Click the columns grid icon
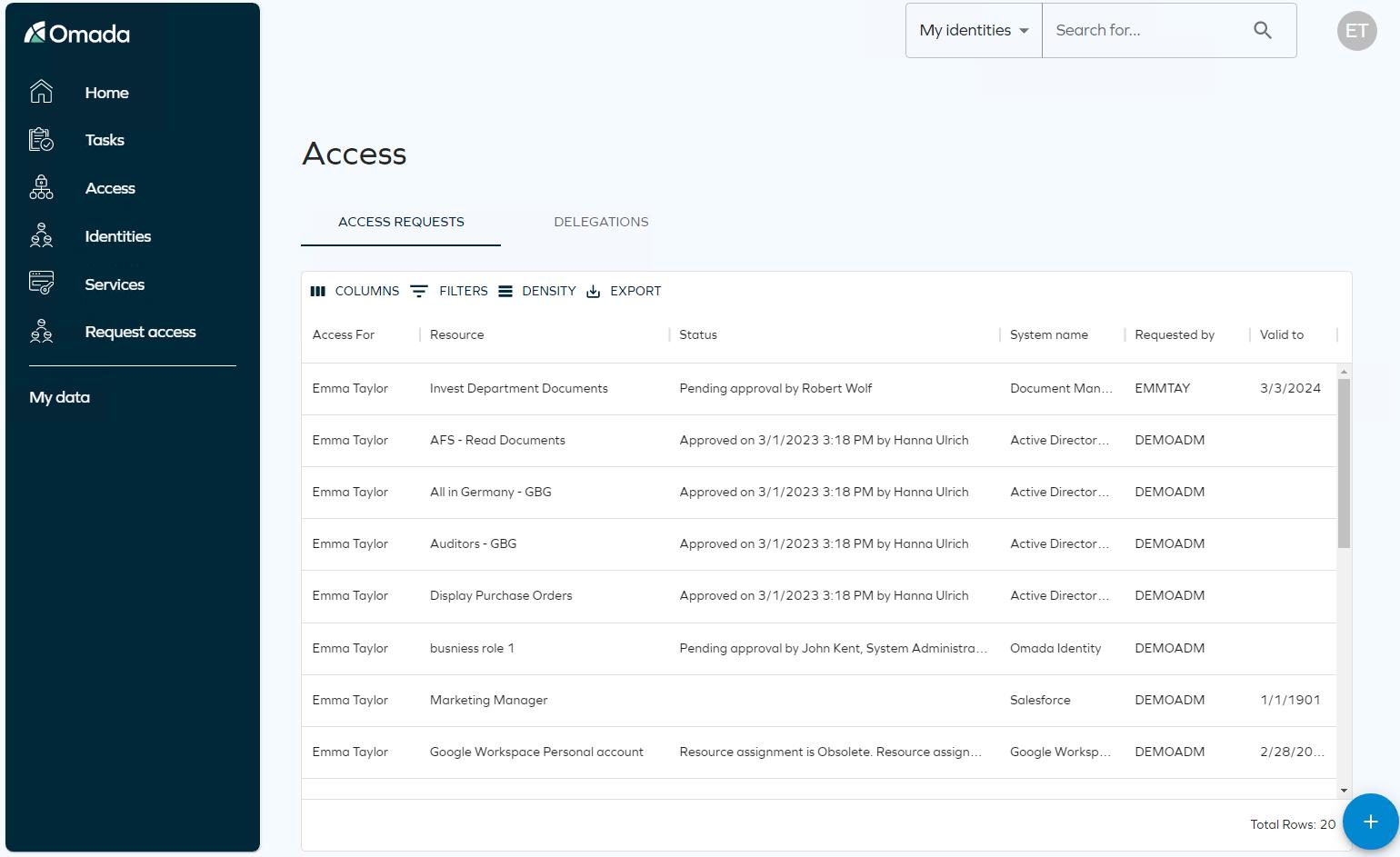Image resolution: width=1400 pixels, height=857 pixels. [318, 291]
